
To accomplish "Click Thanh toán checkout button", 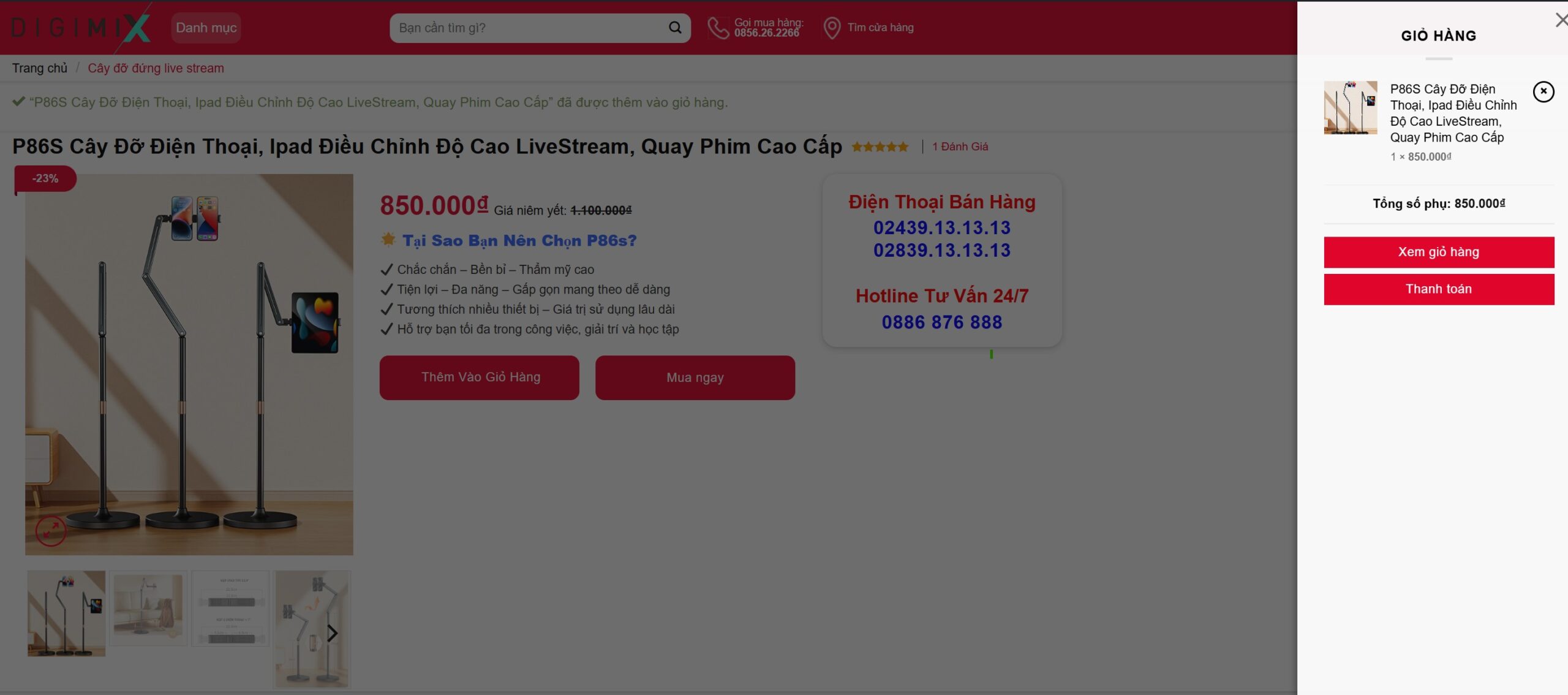I will coord(1438,289).
